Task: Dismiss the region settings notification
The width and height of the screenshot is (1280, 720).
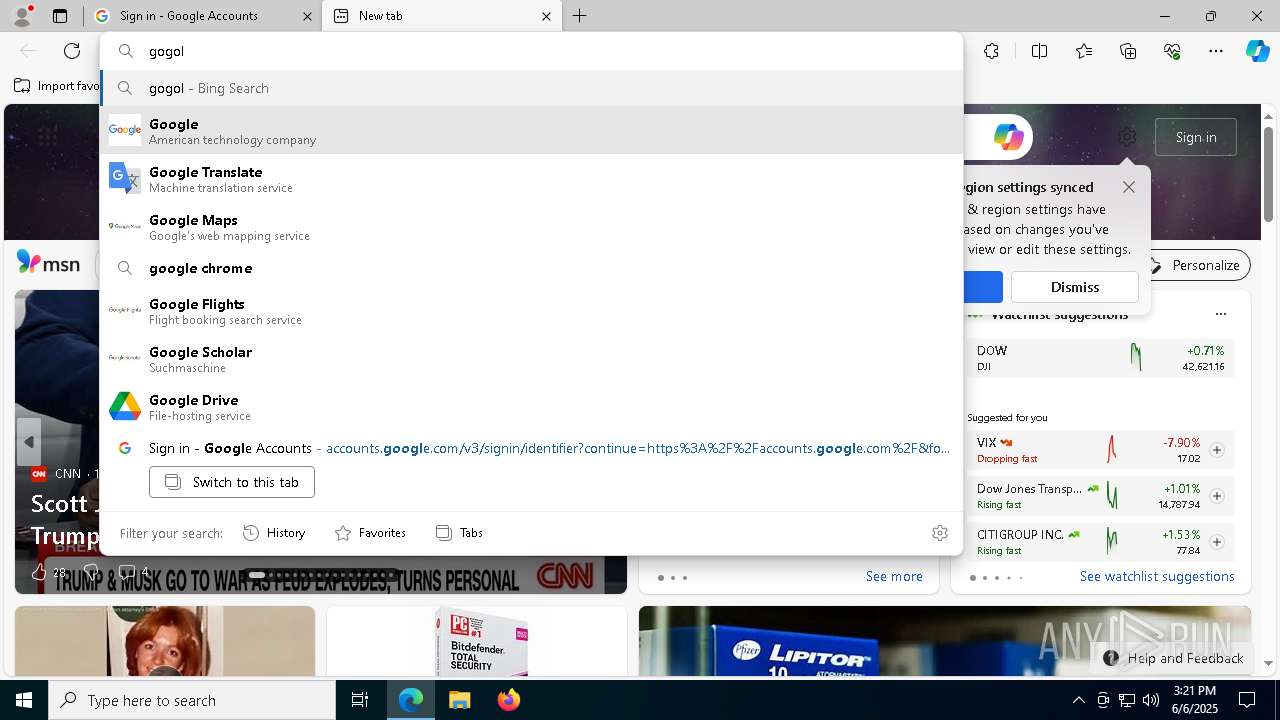Action: click(1075, 287)
